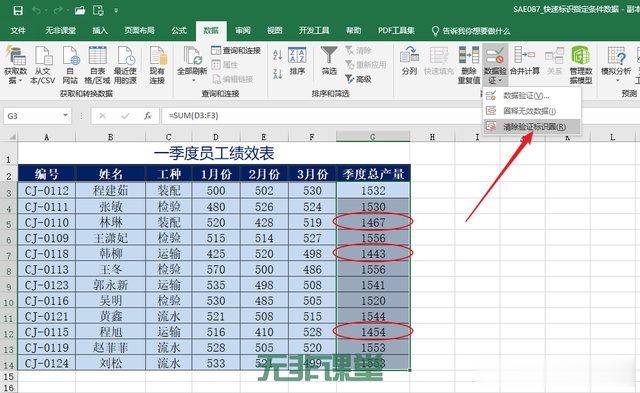Click the fx insert function icon

pyautogui.click(x=147, y=116)
